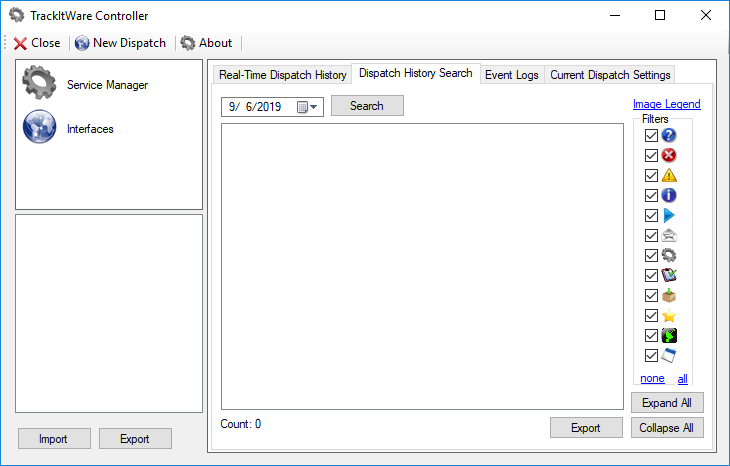Viewport: 730px width, 466px height.
Task: Uncheck the question mark filter checkbox
Action: pos(651,135)
